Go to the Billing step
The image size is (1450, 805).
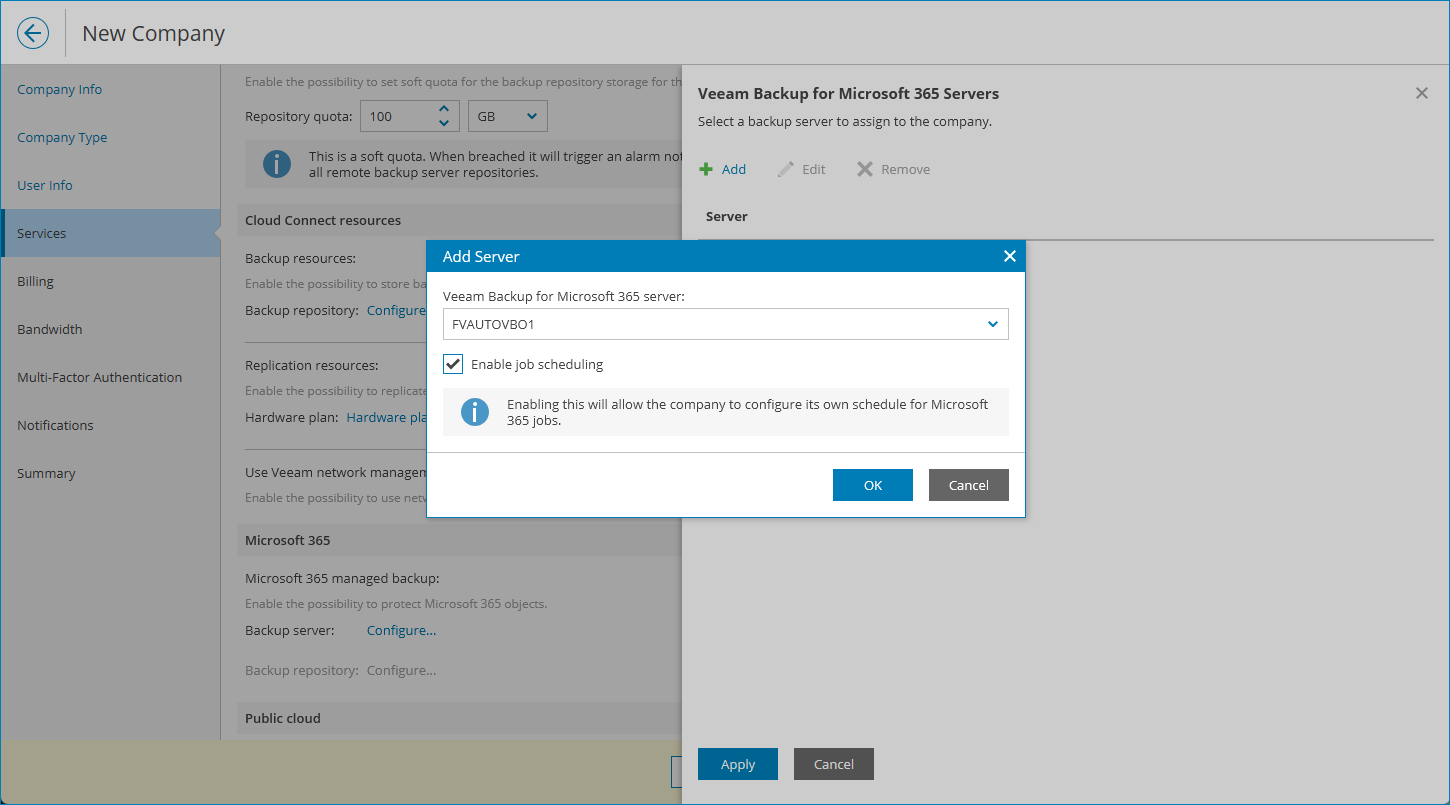tap(35, 281)
